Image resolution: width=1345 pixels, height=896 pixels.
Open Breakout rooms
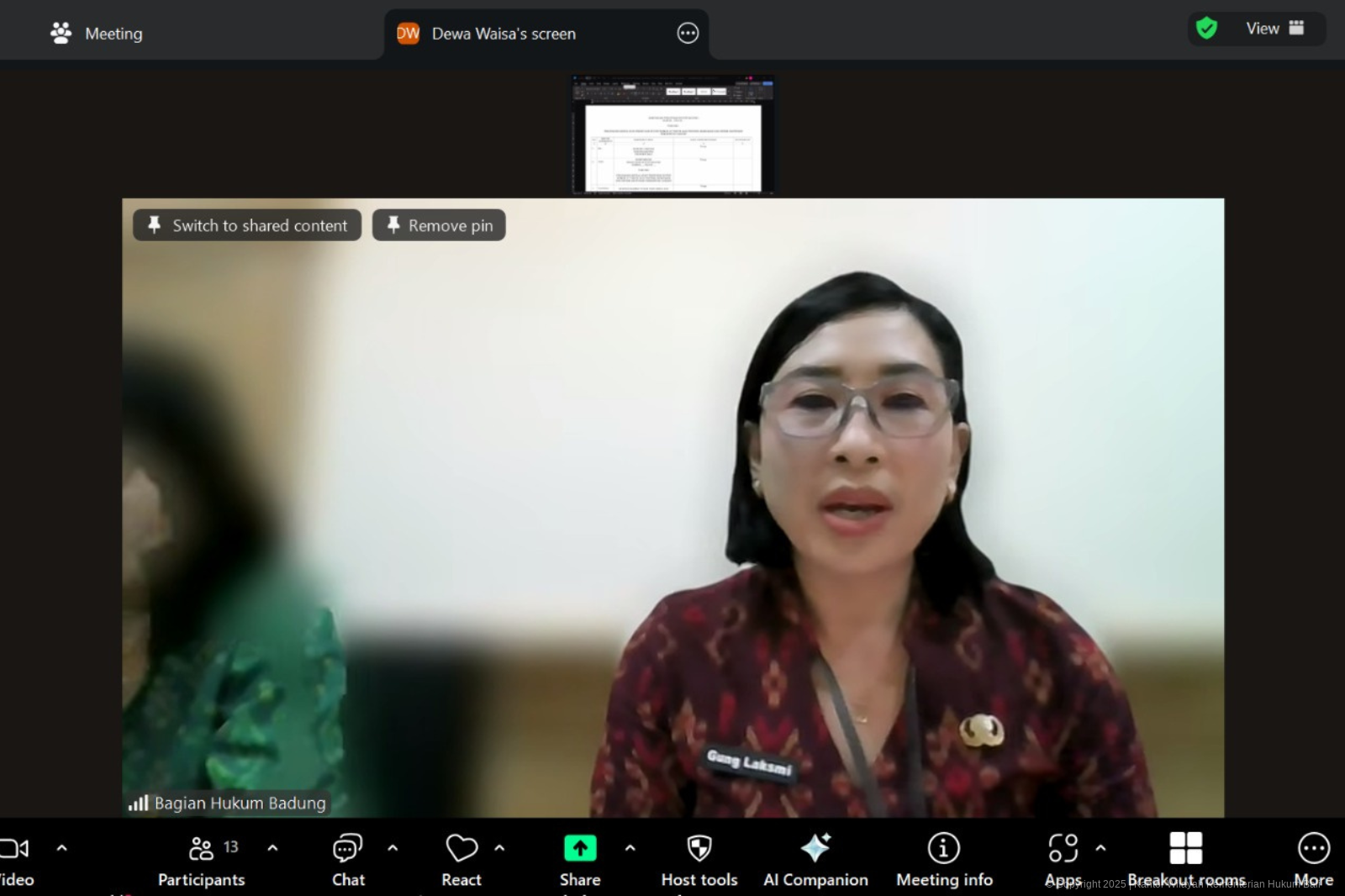click(x=1185, y=849)
